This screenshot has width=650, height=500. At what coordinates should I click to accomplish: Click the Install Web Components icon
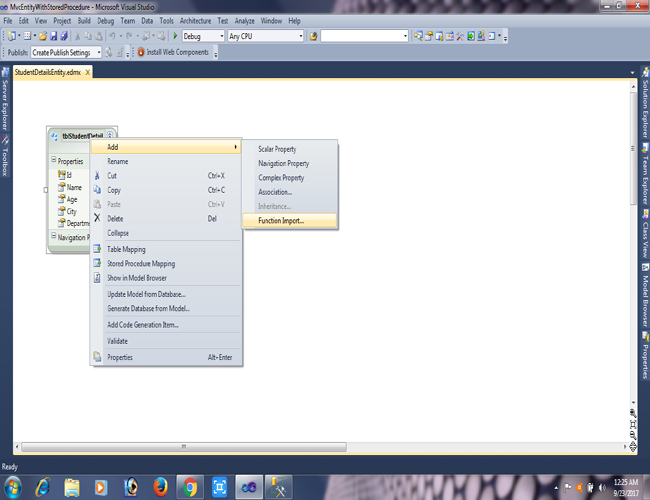pos(141,52)
